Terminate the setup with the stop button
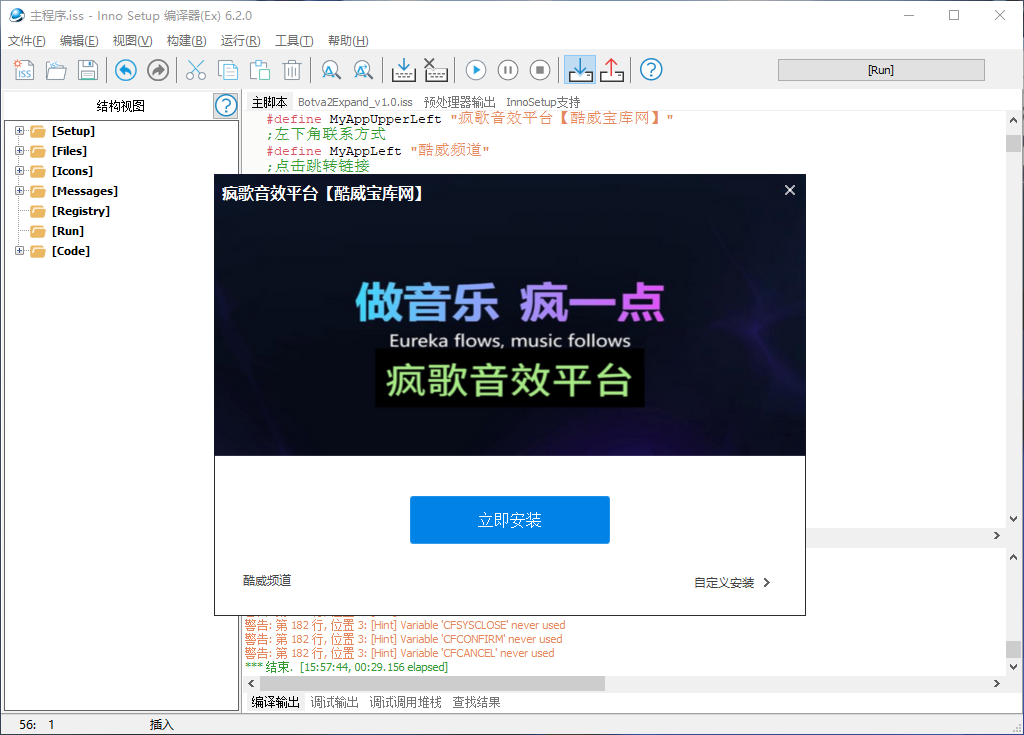The image size is (1024, 735). coord(539,70)
